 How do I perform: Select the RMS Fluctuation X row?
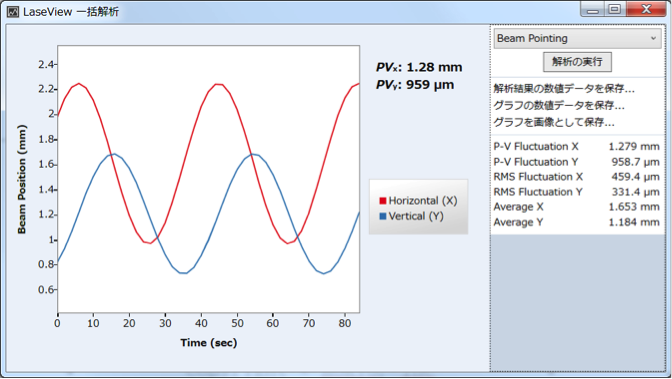(x=576, y=177)
